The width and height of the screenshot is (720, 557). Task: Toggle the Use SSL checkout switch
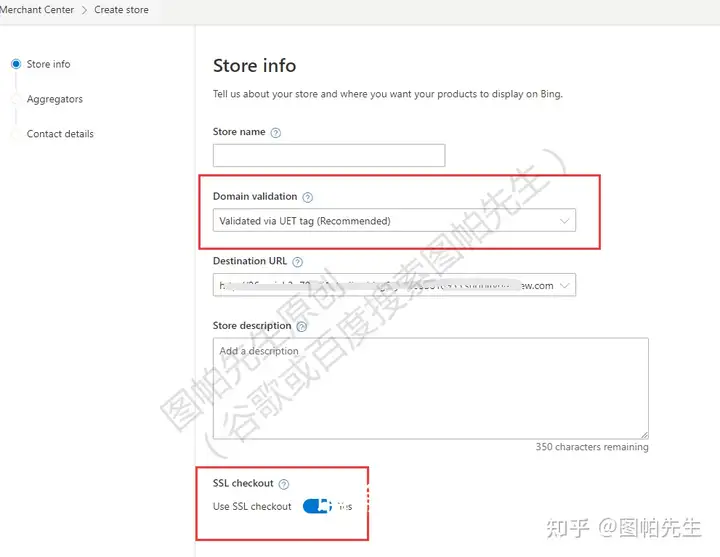[x=317, y=506]
